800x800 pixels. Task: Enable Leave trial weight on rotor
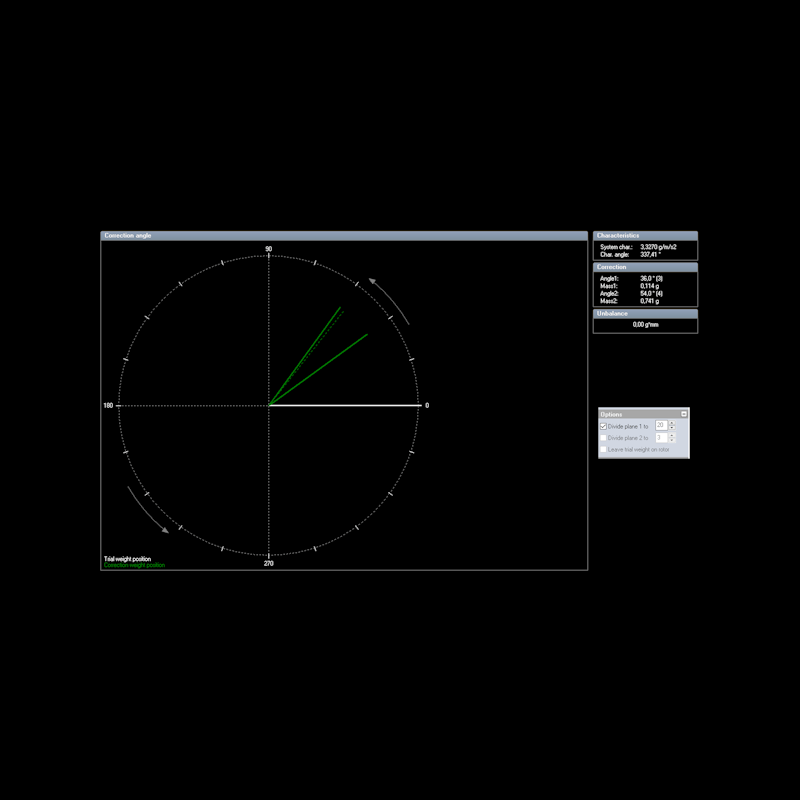(x=603, y=449)
